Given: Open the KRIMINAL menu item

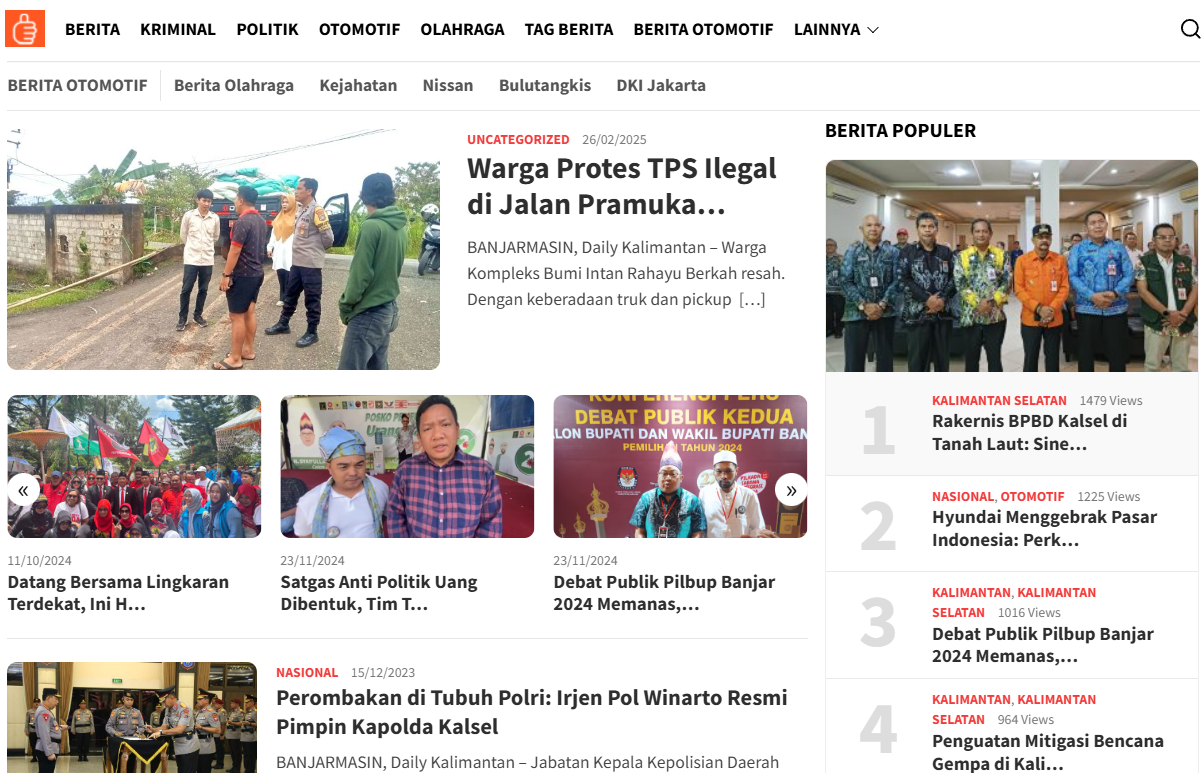Looking at the screenshot, I should click(x=178, y=29).
